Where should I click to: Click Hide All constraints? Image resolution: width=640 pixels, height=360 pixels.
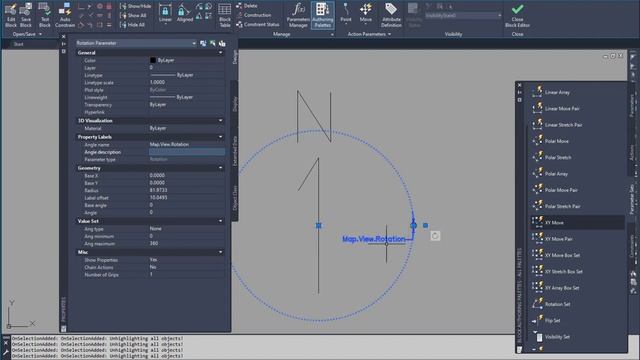tap(133, 25)
